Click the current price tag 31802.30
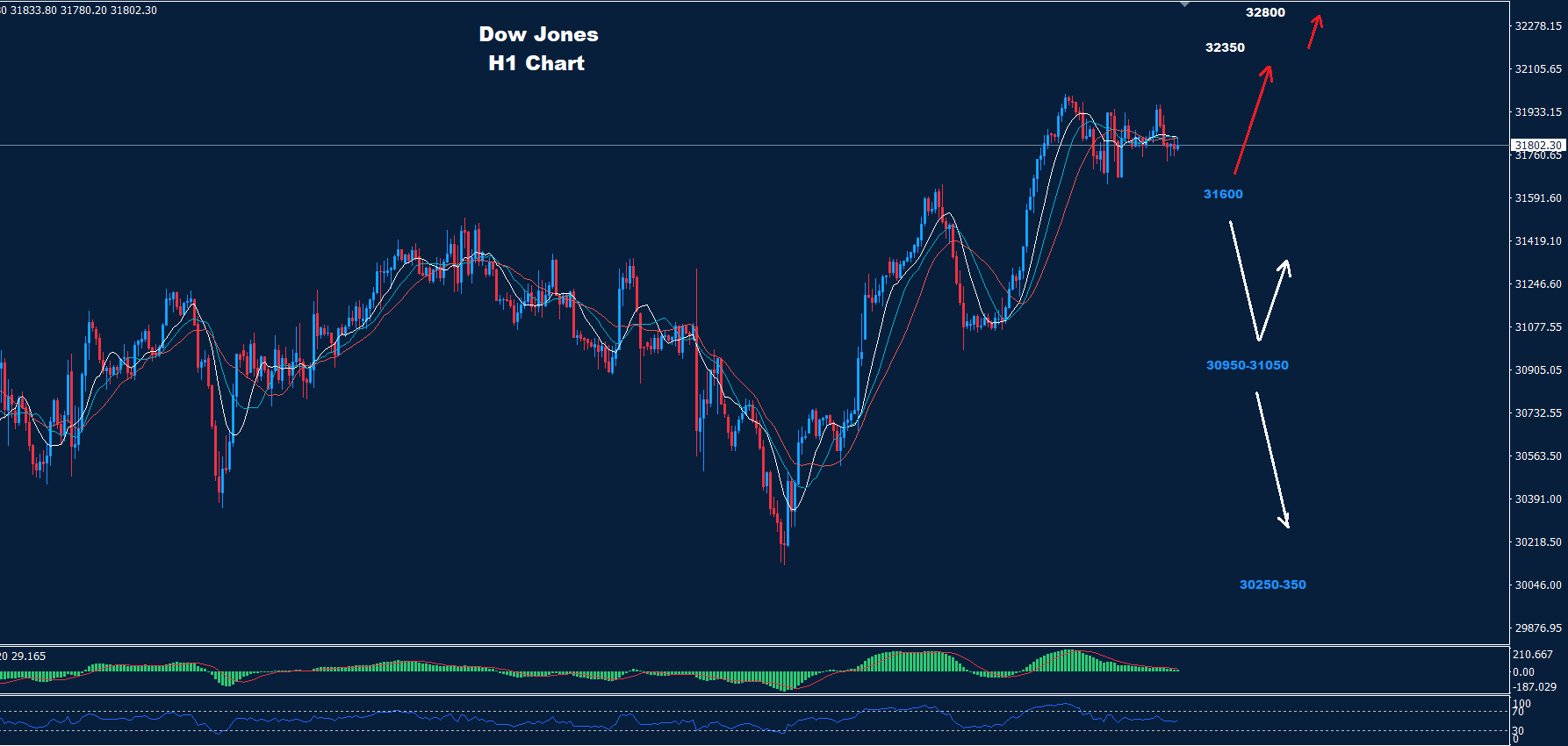This screenshot has width=1568, height=746. coord(1537,145)
